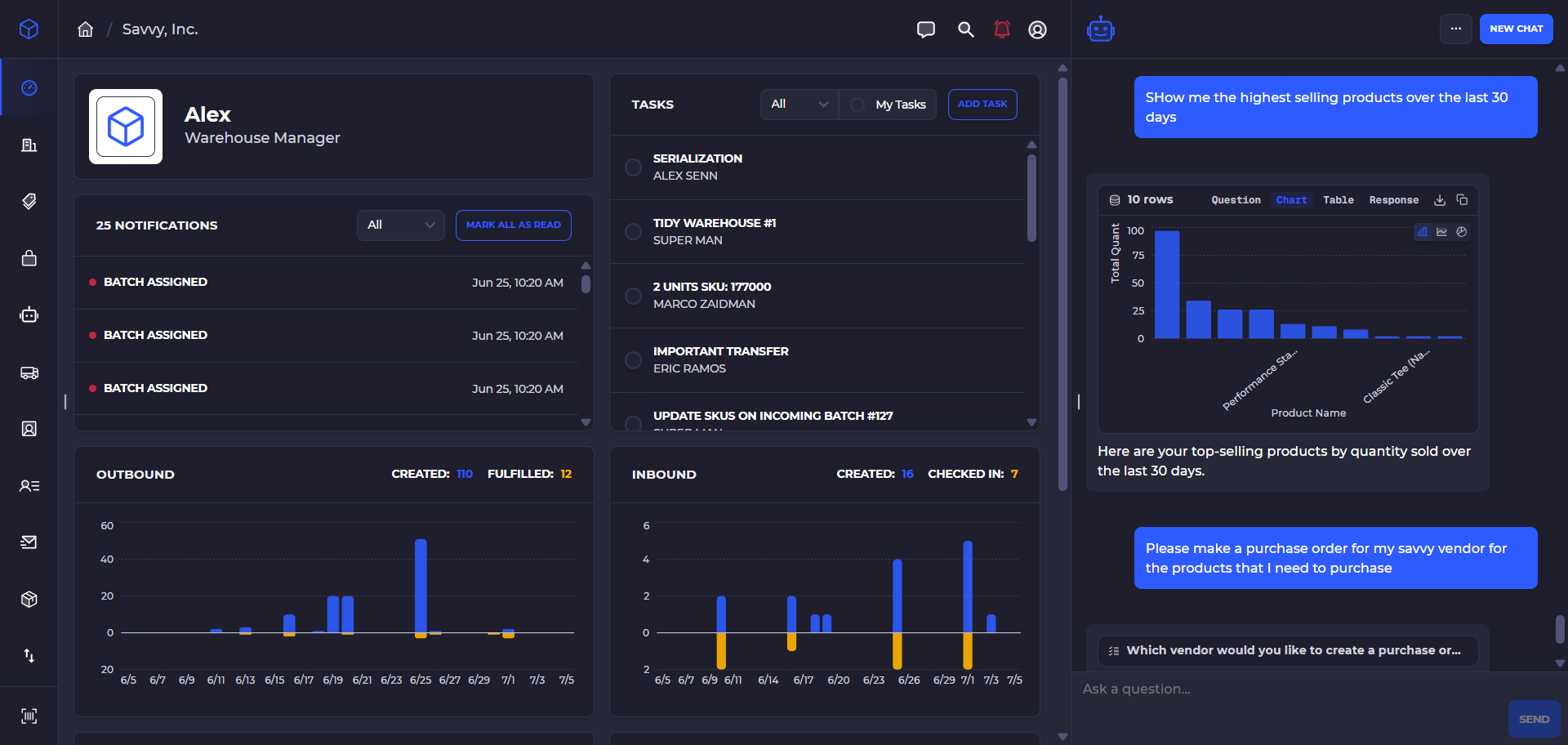Click the tallest bar in top-selling chart

point(1167,284)
